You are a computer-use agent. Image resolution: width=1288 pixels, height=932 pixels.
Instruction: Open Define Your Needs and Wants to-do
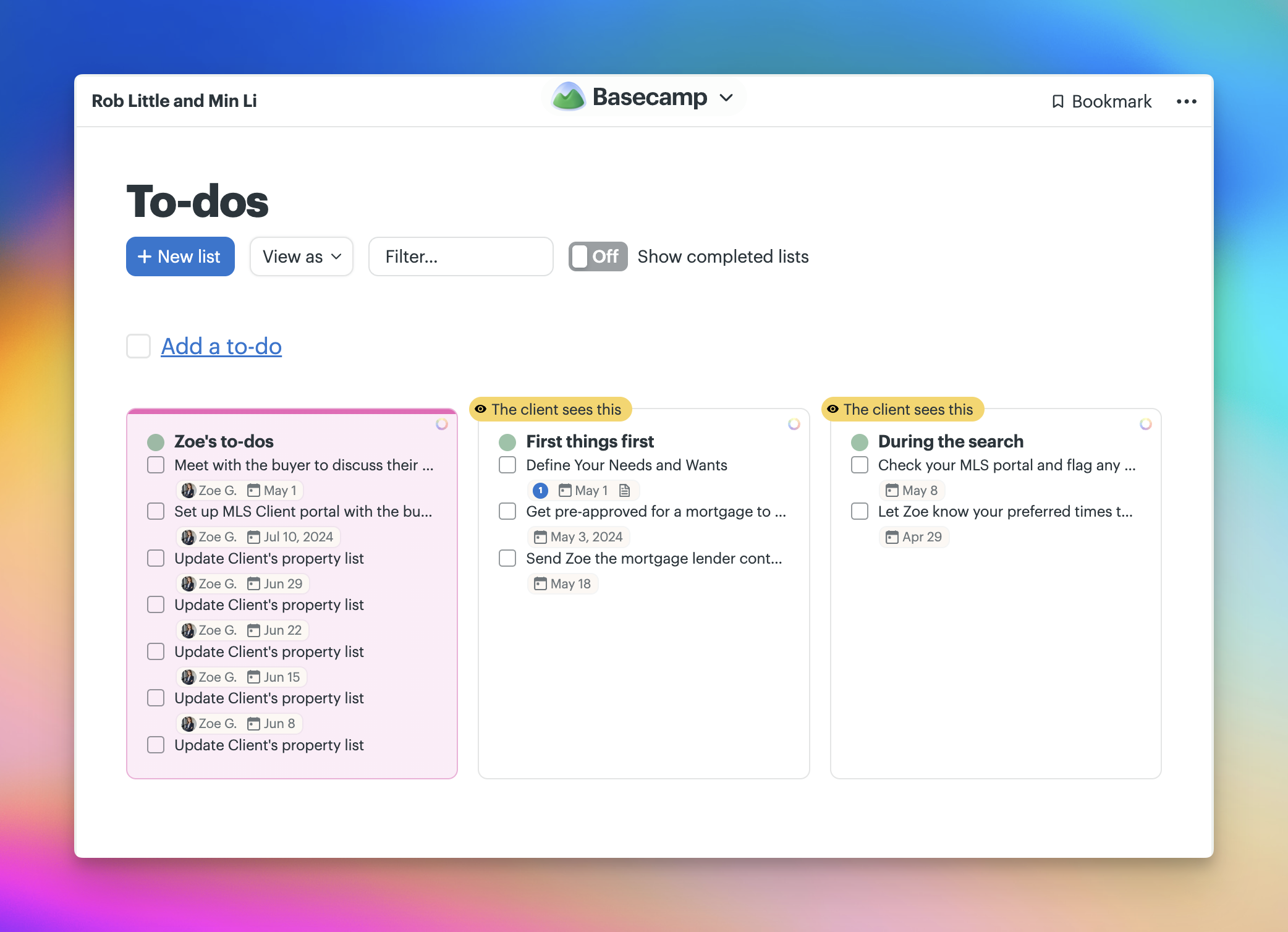coord(627,465)
